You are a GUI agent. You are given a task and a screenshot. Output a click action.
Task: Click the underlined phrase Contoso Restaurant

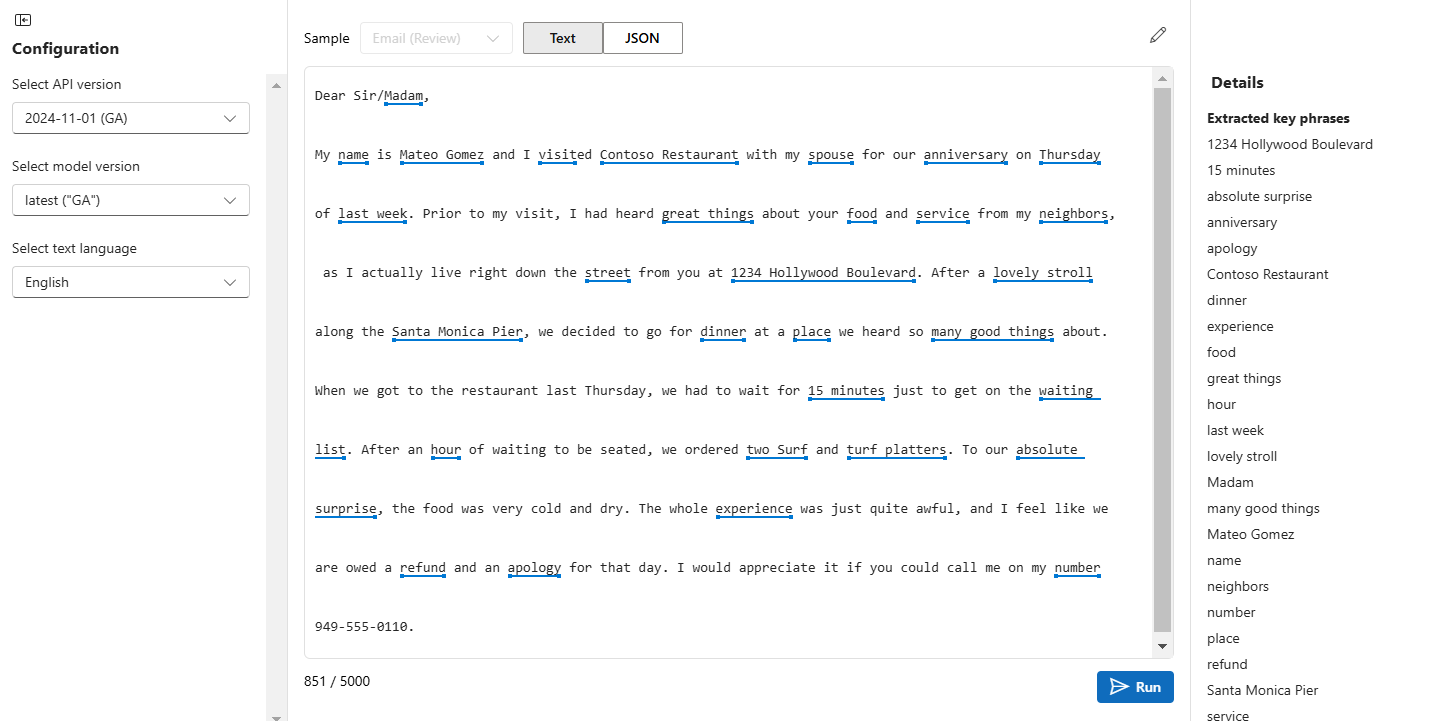[x=669, y=155]
